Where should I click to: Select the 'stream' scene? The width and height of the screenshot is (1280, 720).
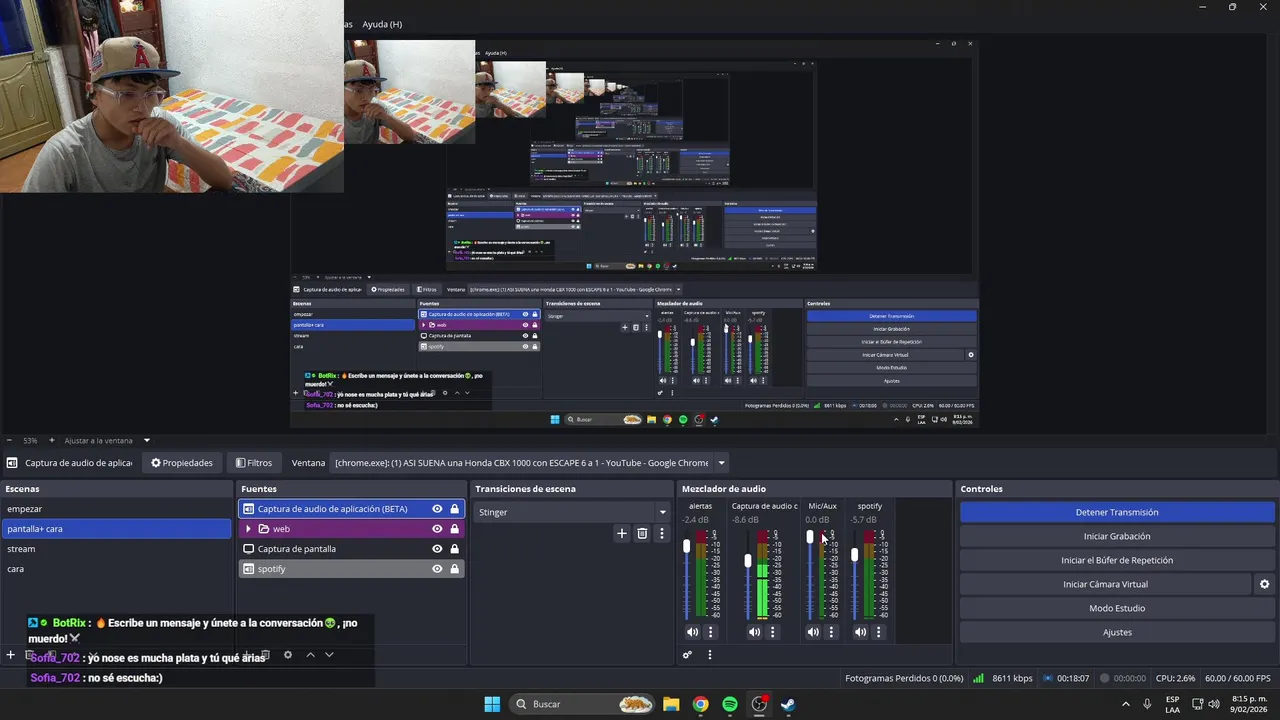click(x=116, y=549)
